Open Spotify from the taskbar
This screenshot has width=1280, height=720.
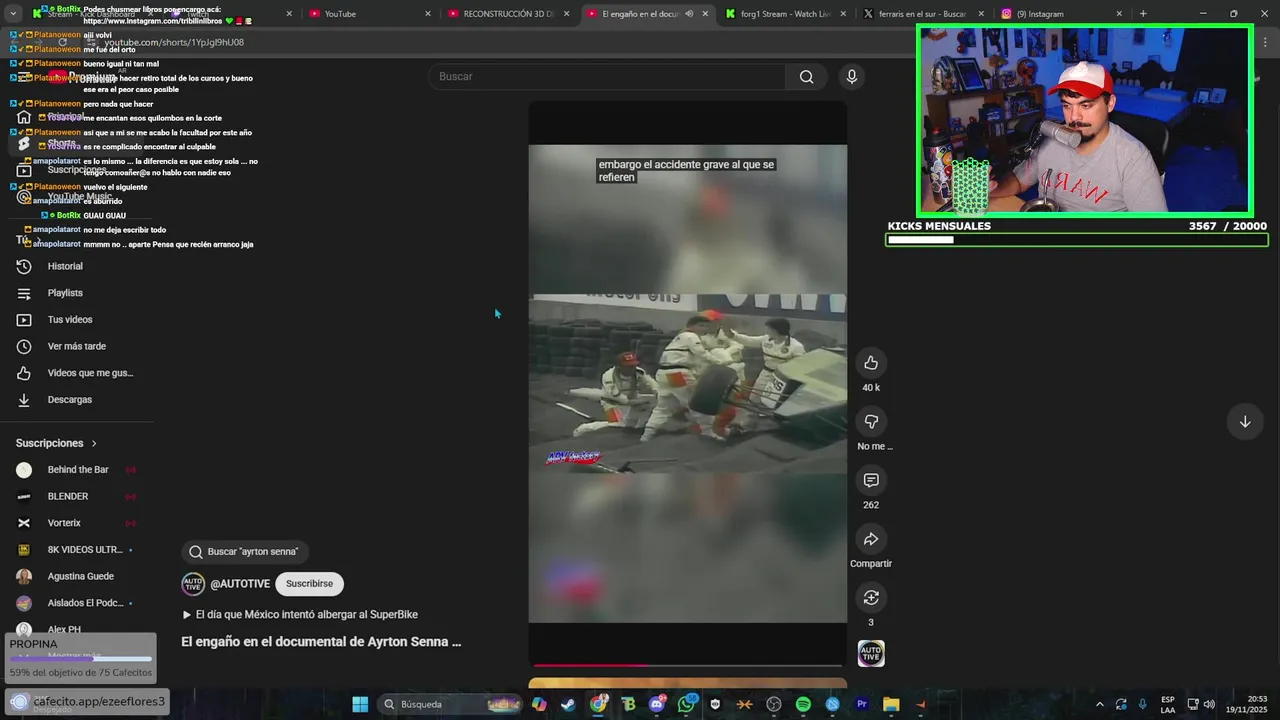(x=803, y=704)
